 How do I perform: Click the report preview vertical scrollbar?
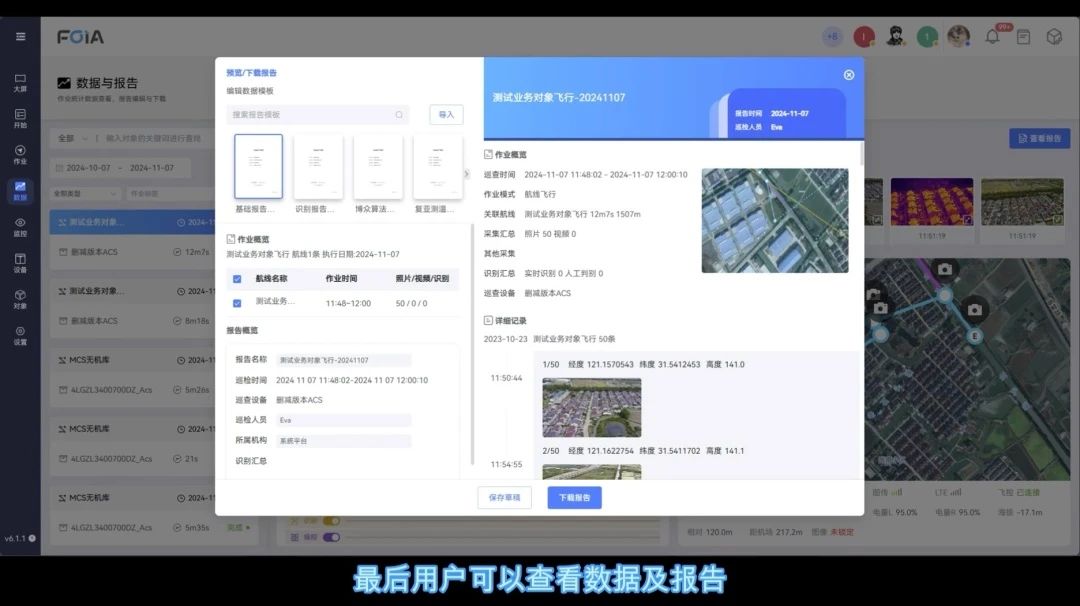pyautogui.click(x=862, y=155)
